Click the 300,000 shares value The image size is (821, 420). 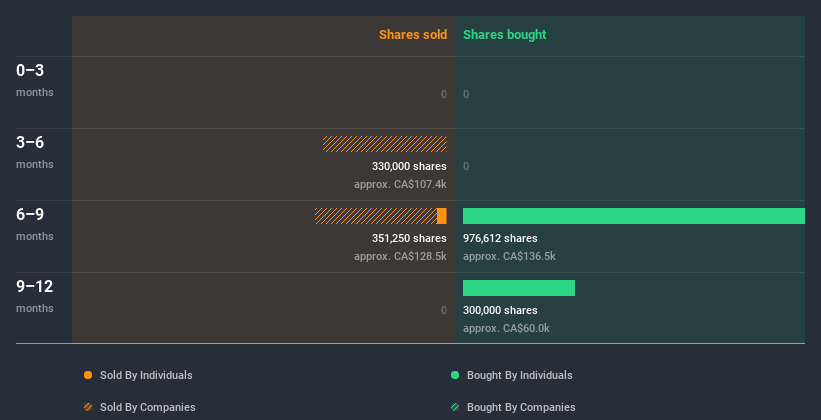[500, 310]
